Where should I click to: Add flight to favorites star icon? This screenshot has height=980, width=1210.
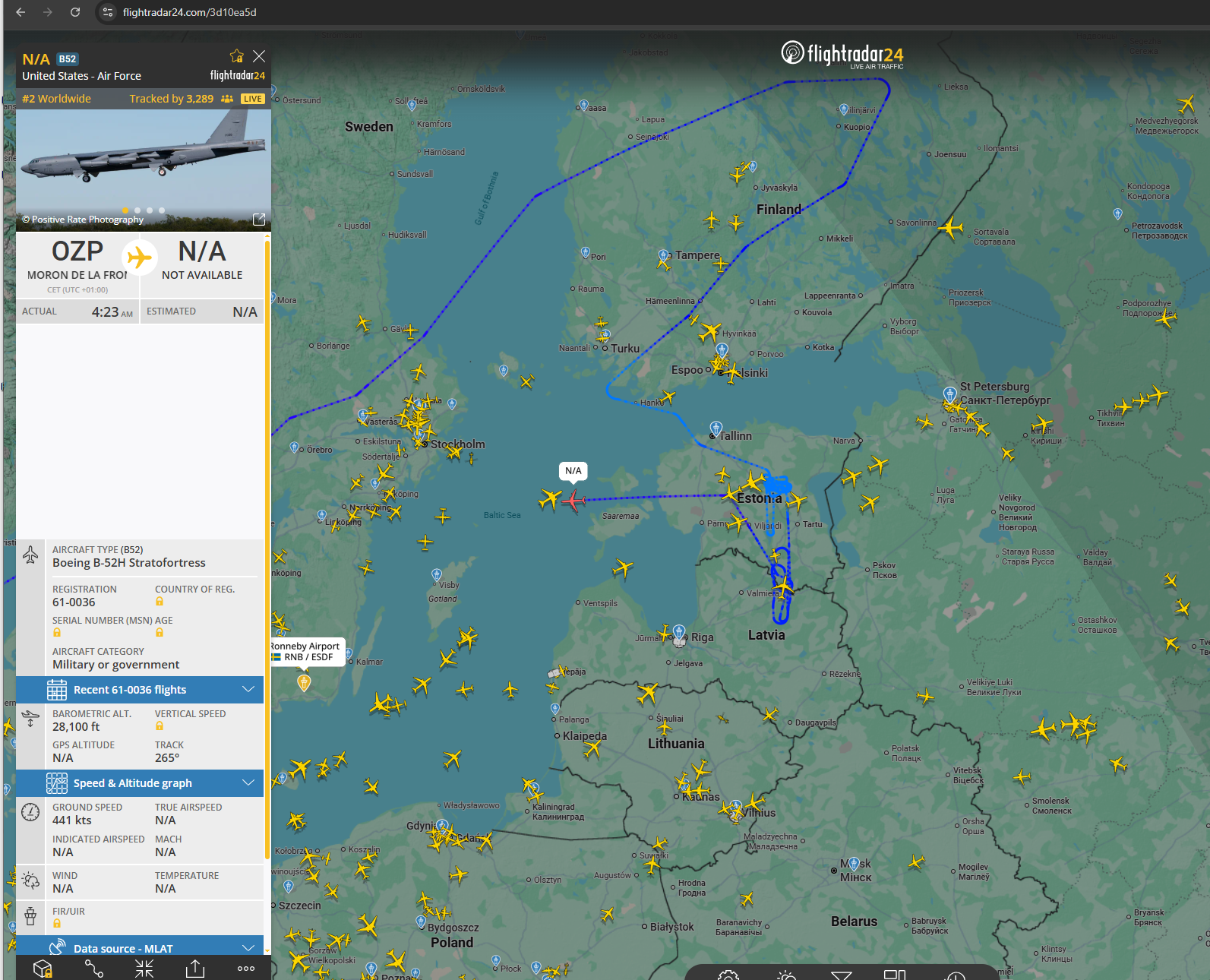coord(237,56)
